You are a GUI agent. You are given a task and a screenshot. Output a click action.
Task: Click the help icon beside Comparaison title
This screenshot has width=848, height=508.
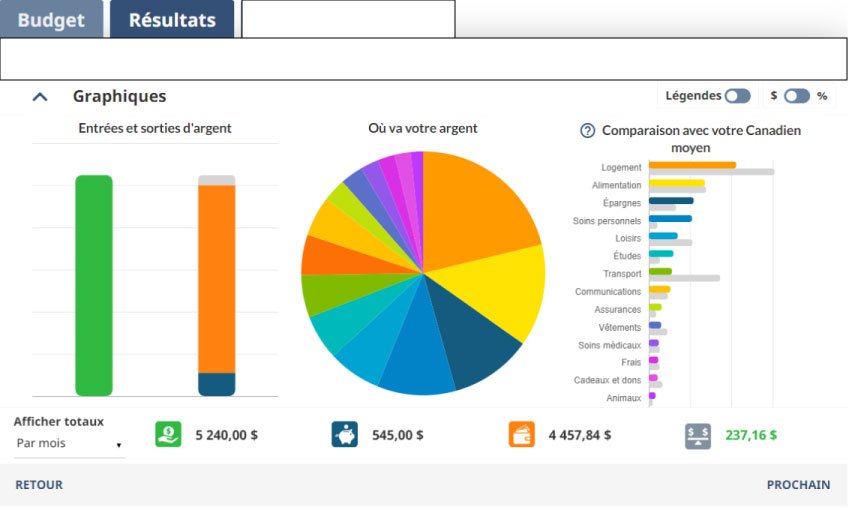[587, 131]
